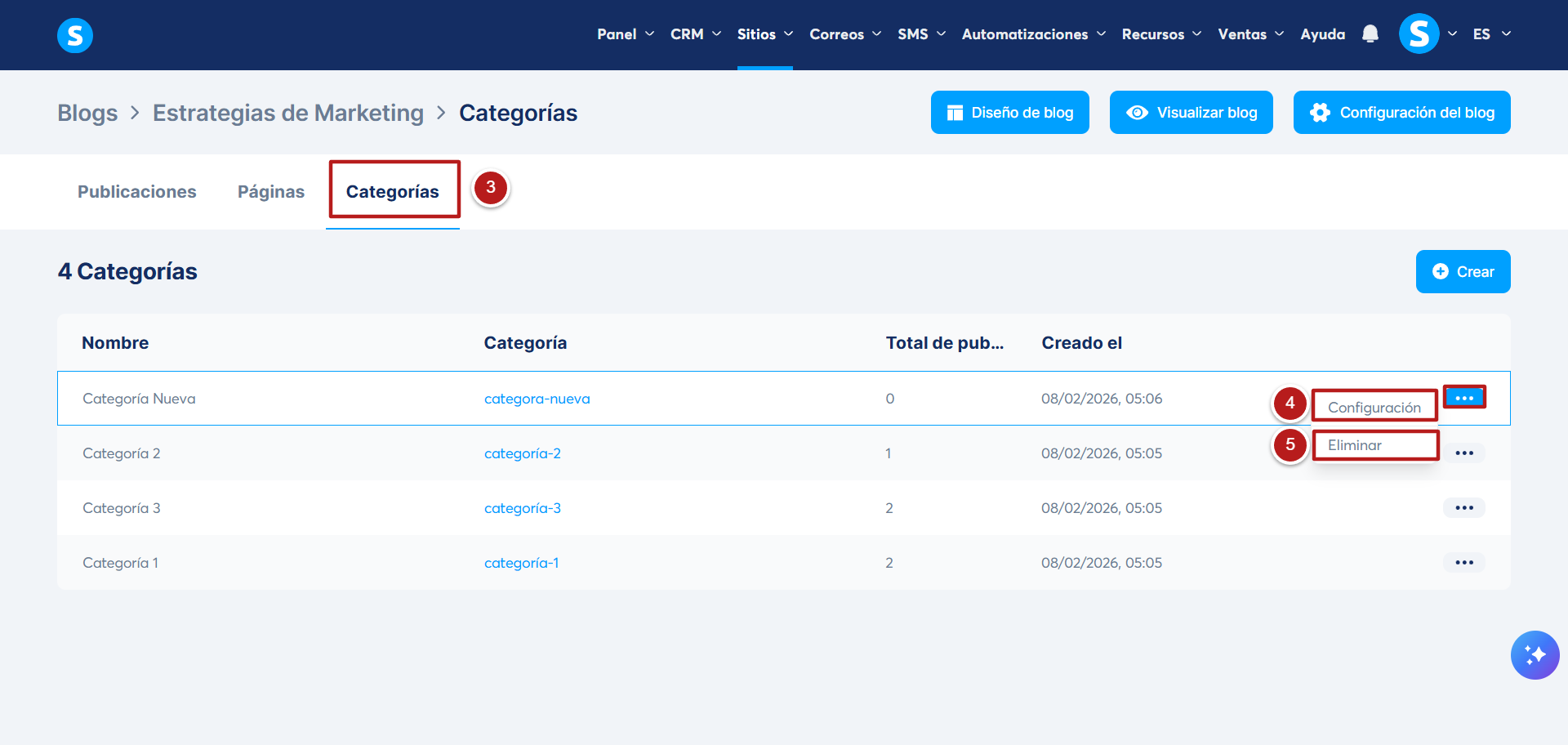Click the Categoría 1 creation date

click(x=1102, y=563)
